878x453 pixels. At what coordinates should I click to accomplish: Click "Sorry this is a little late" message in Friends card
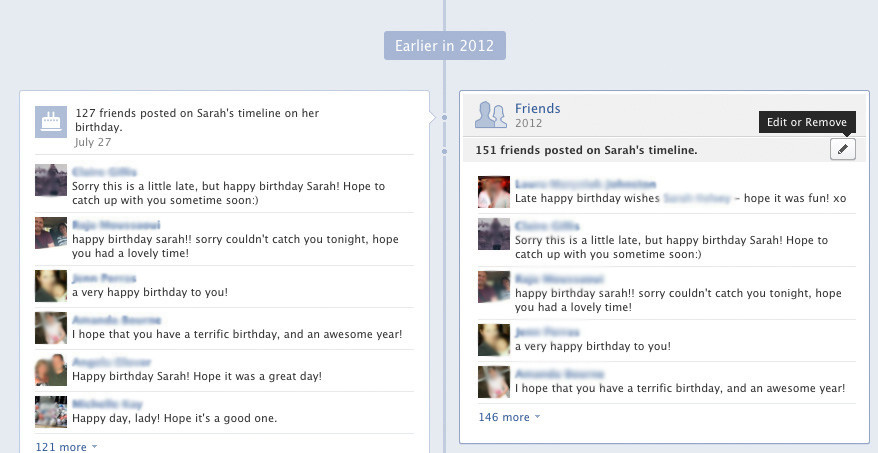tap(671, 247)
